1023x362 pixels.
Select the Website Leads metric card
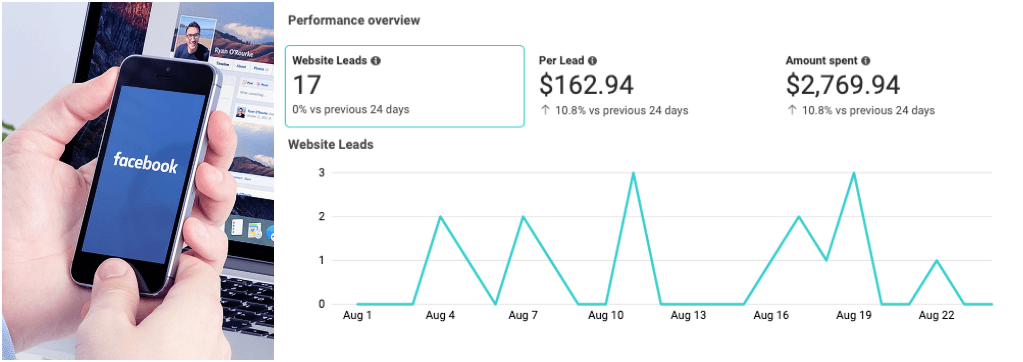tap(405, 86)
